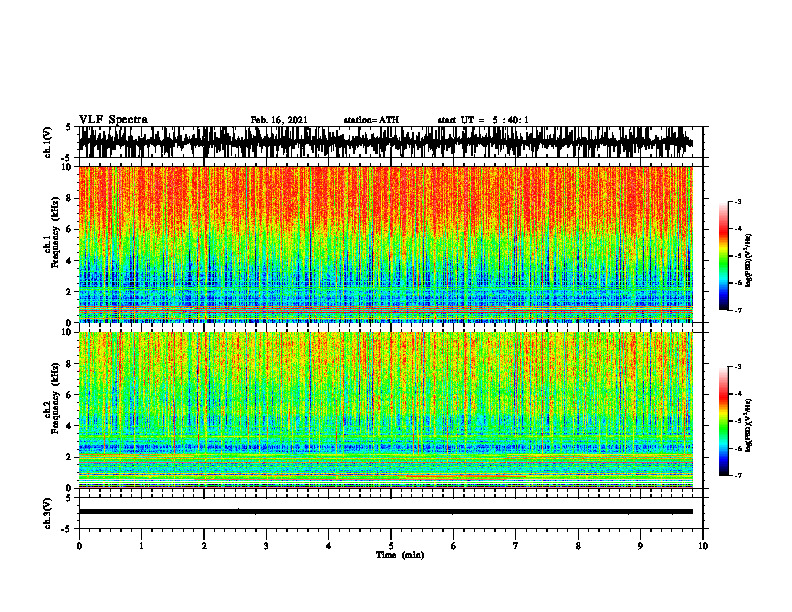Click time axis tick label '2'
Viewport: 792px width, 612px height.
click(204, 546)
